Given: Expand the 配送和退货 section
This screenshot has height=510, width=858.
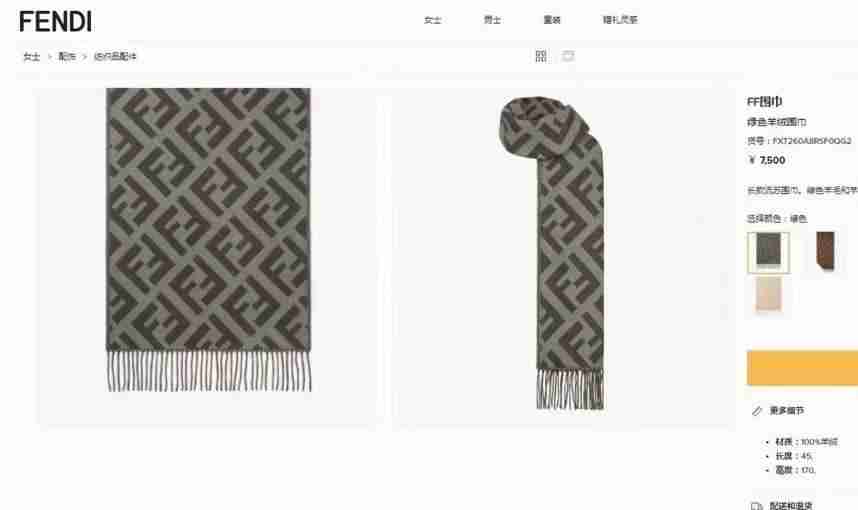Looking at the screenshot, I should (x=791, y=506).
